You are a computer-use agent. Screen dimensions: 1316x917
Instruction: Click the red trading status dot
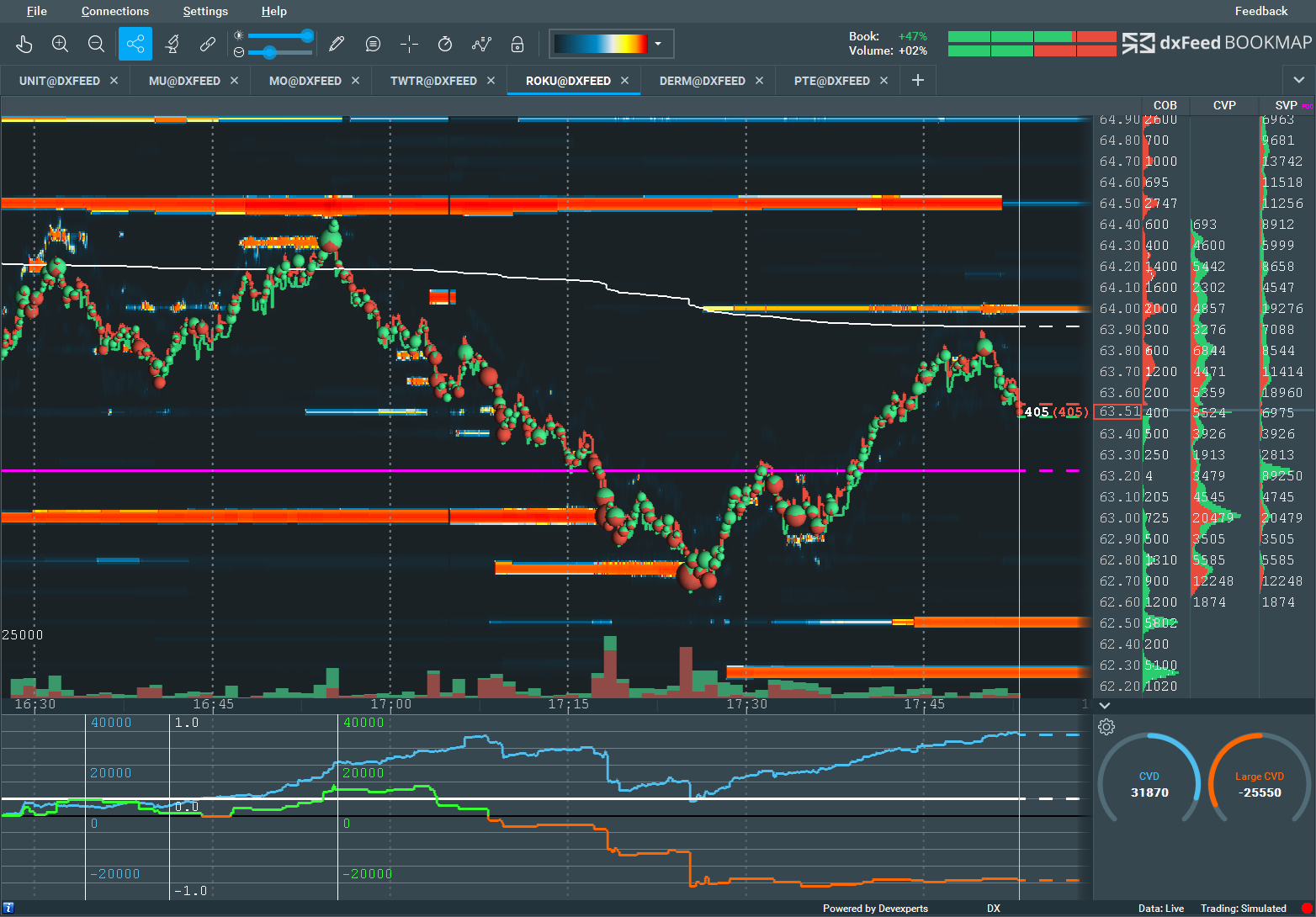pyautogui.click(x=1306, y=909)
